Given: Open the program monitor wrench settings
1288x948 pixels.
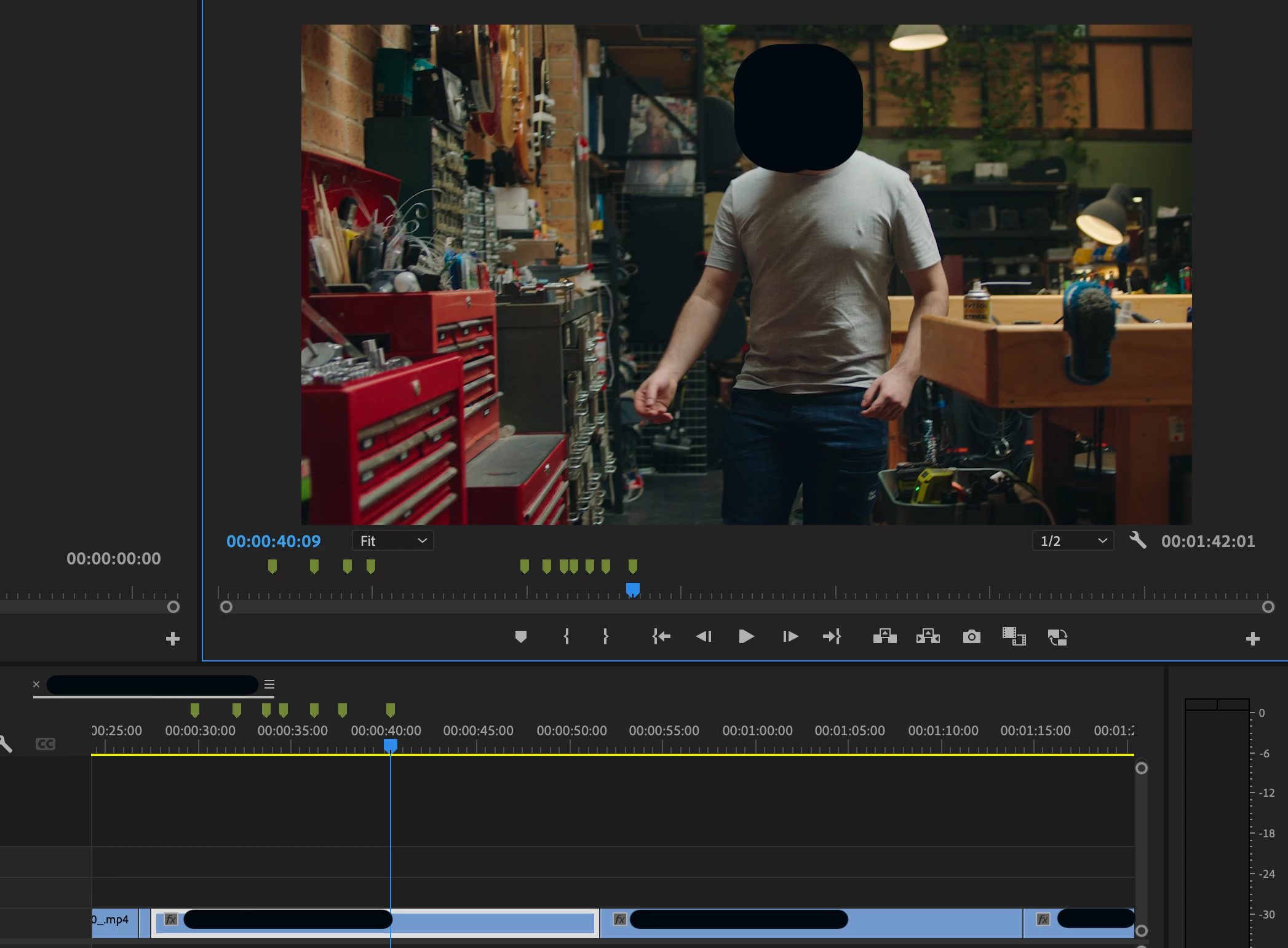Looking at the screenshot, I should tap(1137, 541).
